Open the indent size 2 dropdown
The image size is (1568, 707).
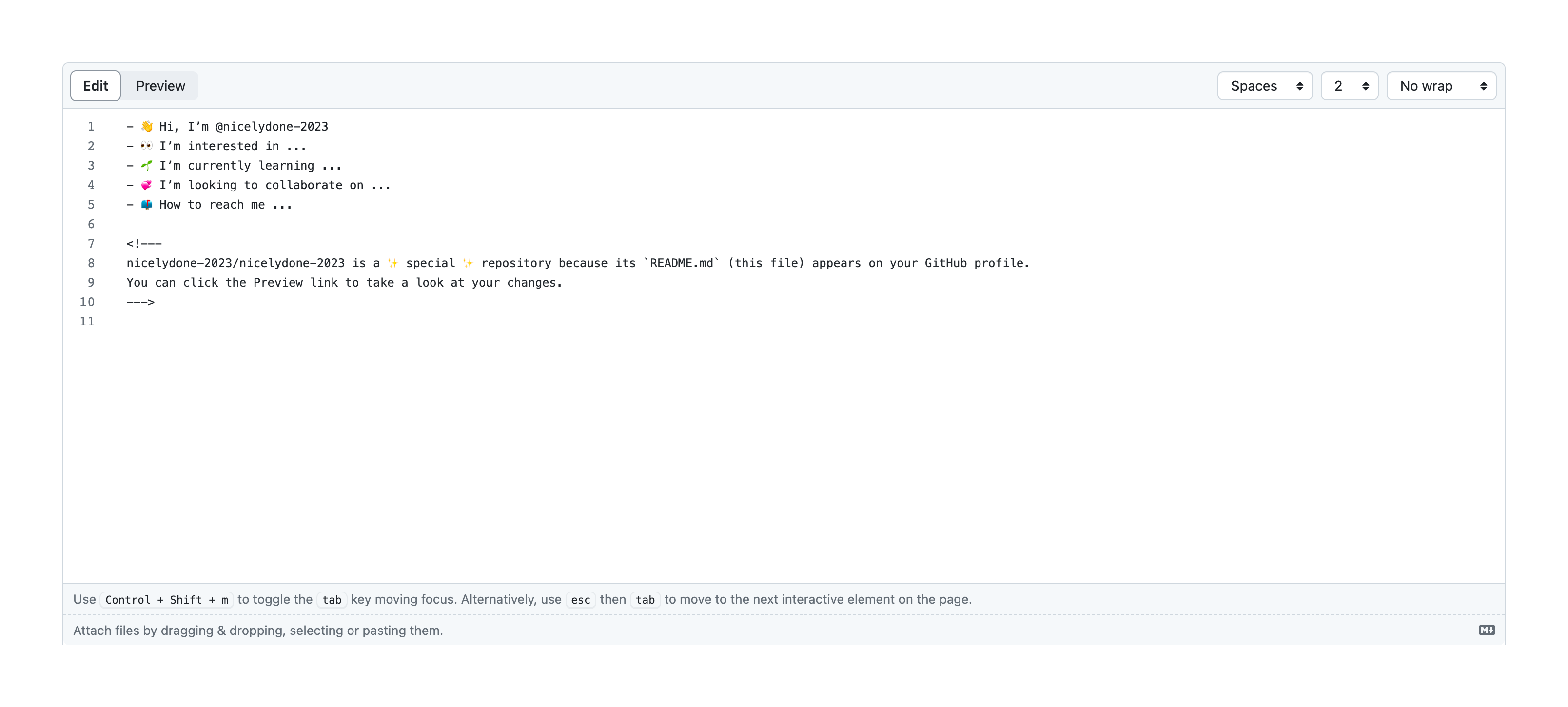click(x=1349, y=86)
